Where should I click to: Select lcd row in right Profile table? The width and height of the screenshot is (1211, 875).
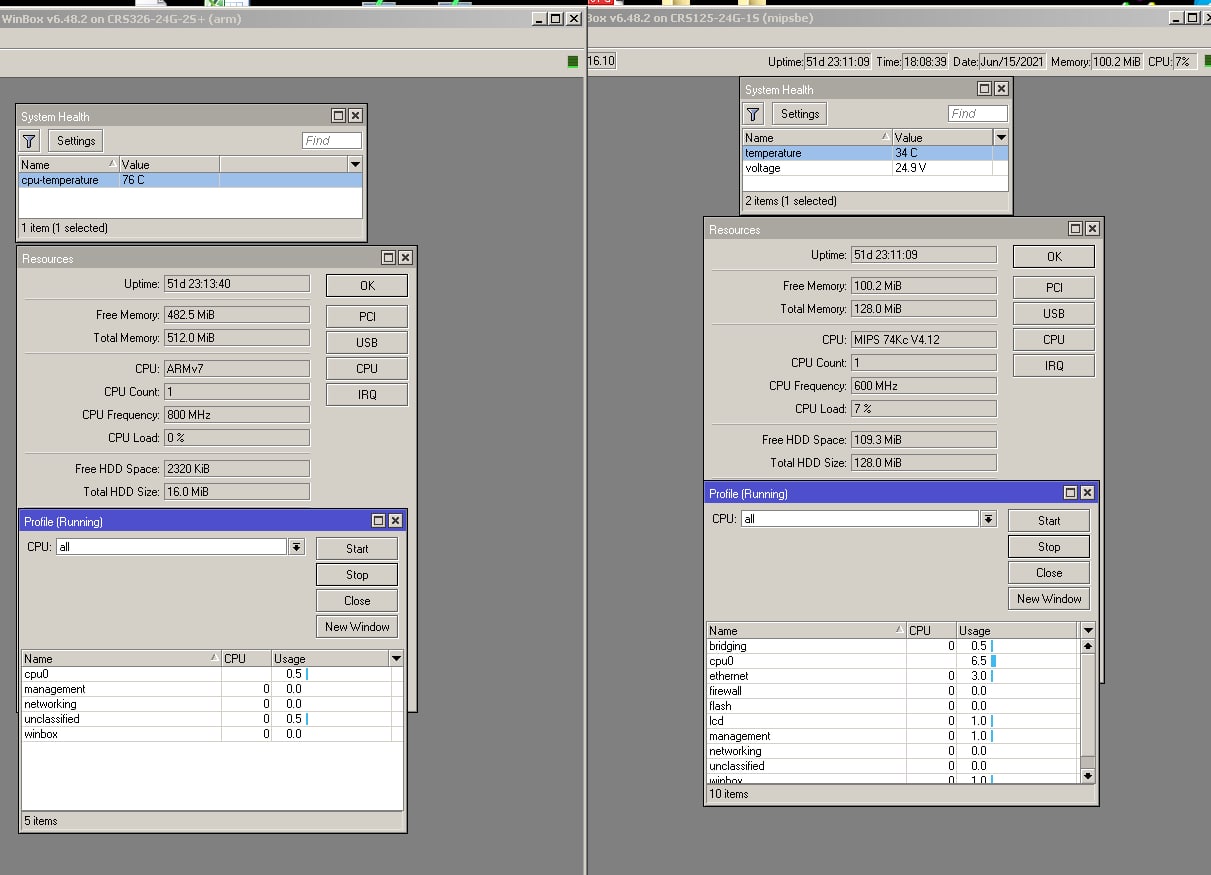(x=893, y=721)
